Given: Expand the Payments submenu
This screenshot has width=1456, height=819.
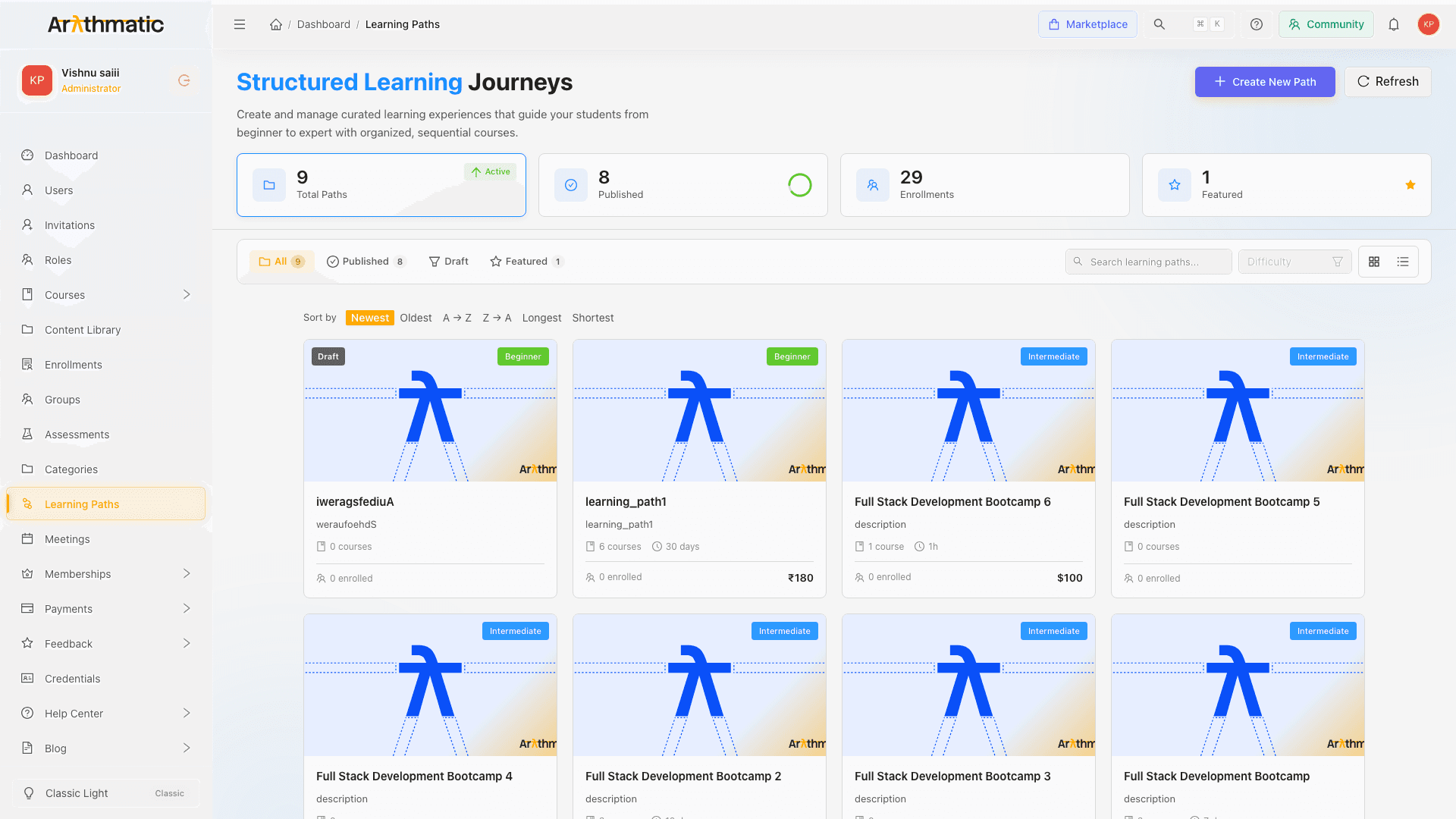Looking at the screenshot, I should [x=187, y=608].
